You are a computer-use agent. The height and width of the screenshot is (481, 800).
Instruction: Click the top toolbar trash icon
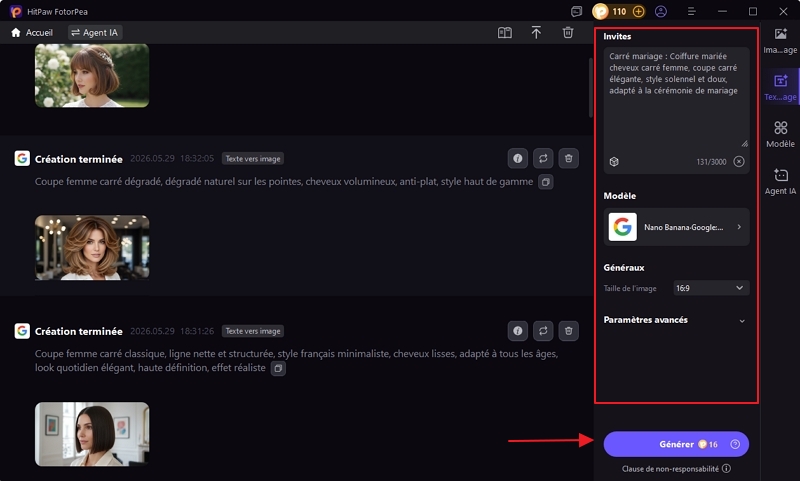[568, 33]
